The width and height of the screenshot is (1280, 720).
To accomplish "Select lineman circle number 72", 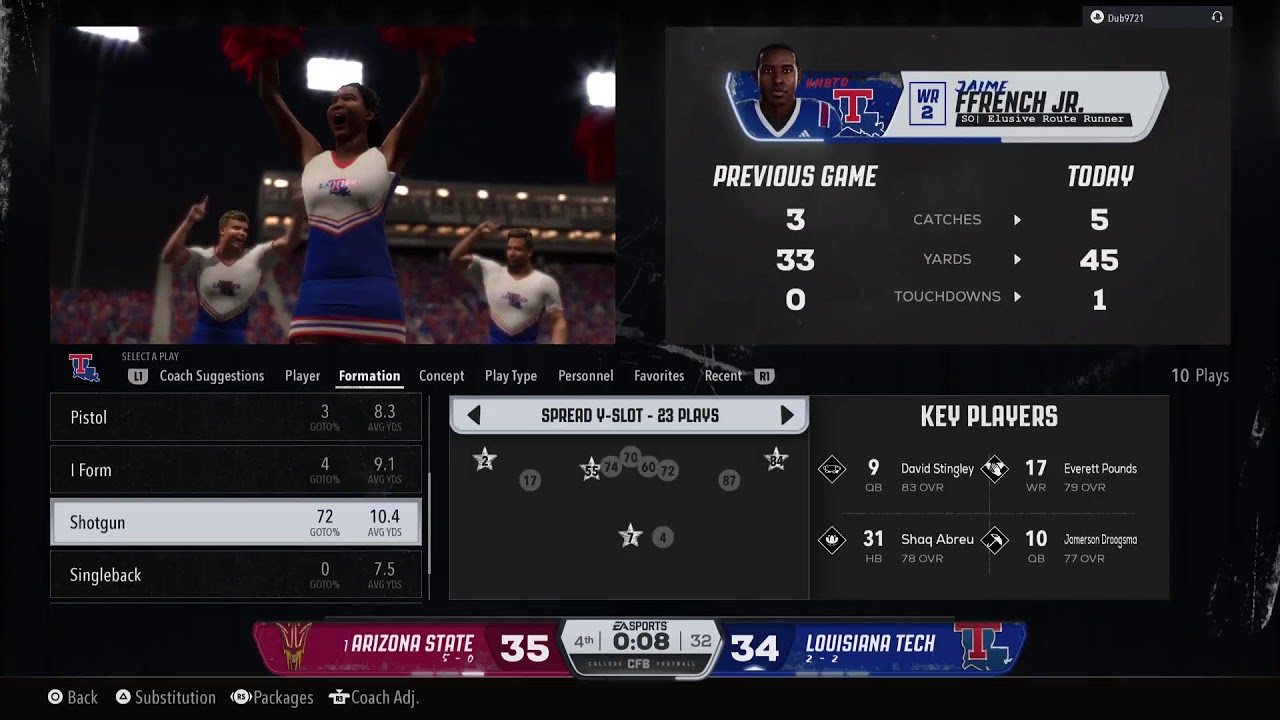I will [x=668, y=470].
